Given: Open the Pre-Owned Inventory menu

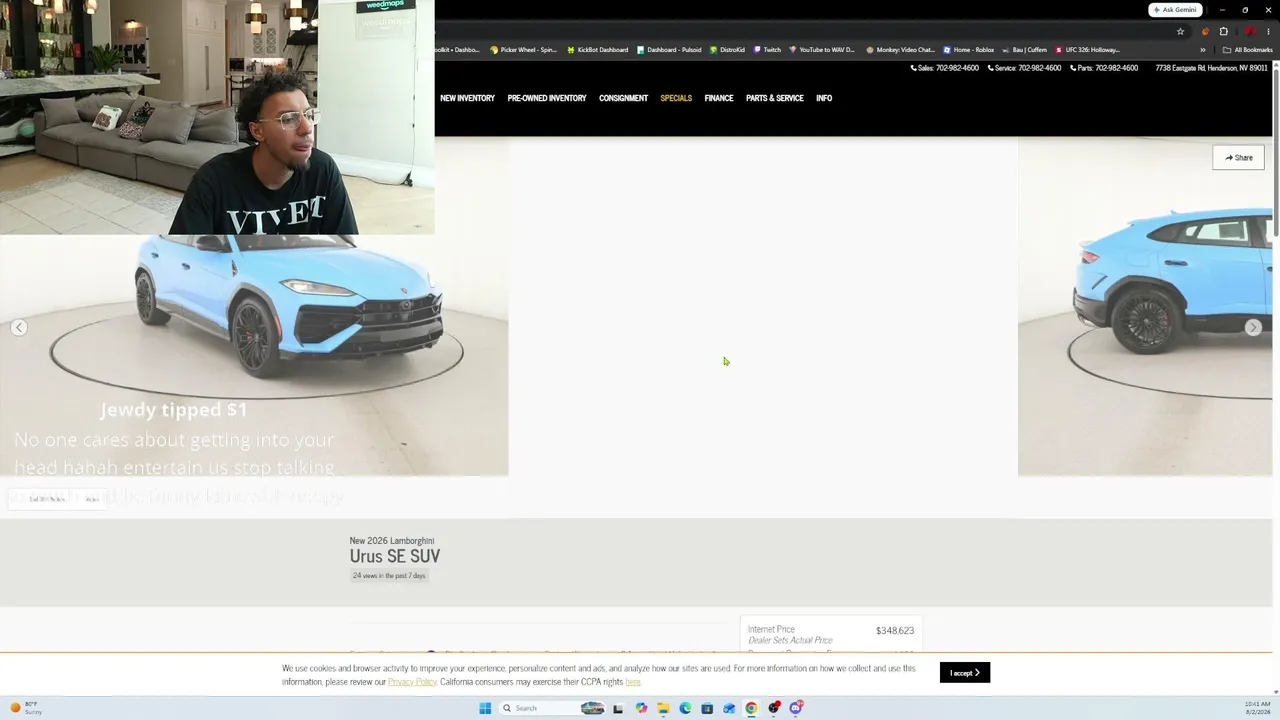Looking at the screenshot, I should pyautogui.click(x=547, y=98).
